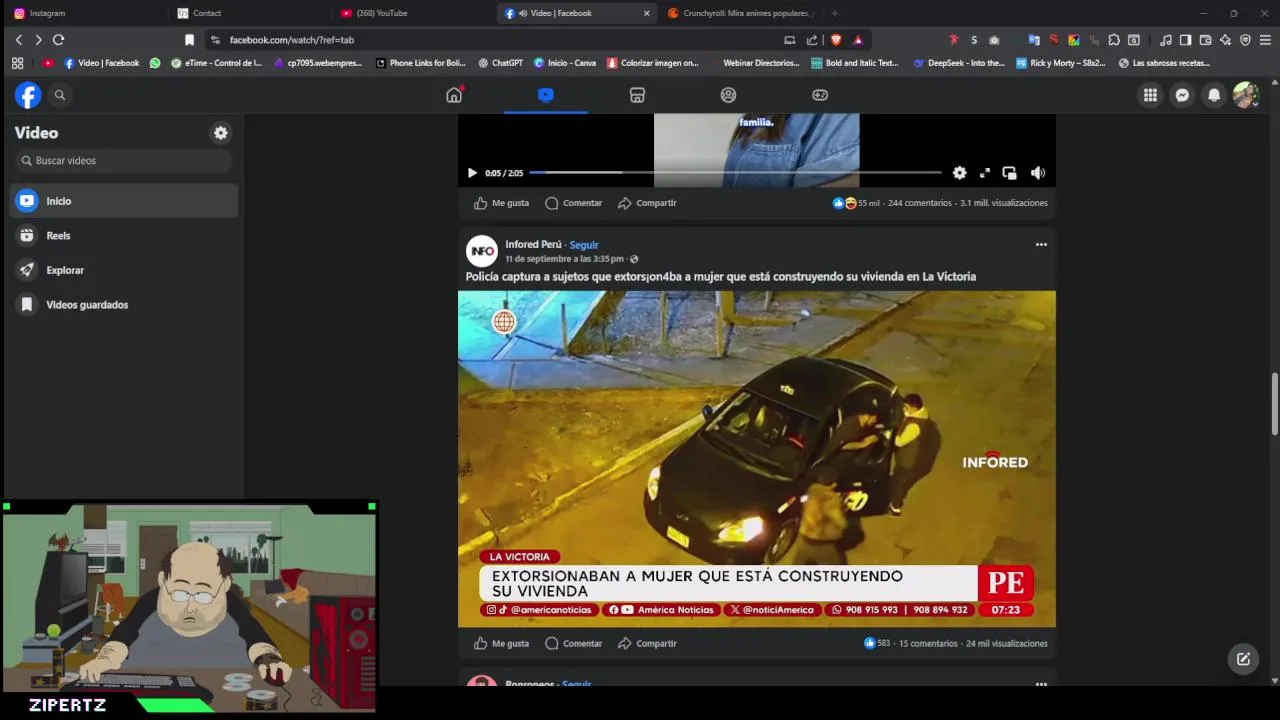Image resolution: width=1280 pixels, height=720 pixels.
Task: Open the Infored Perú page name
Action: pyautogui.click(x=533, y=245)
